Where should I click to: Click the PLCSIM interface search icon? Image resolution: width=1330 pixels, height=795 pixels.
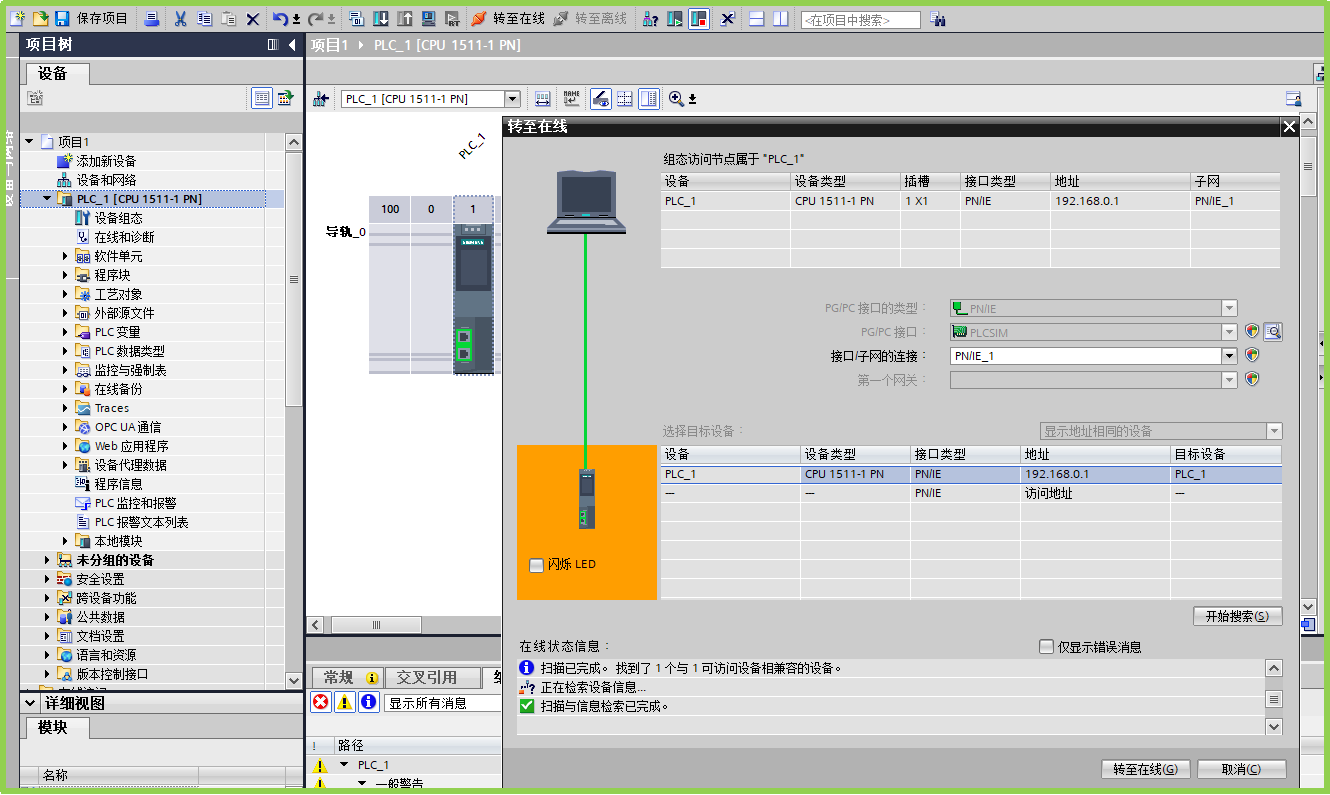coord(1272,332)
